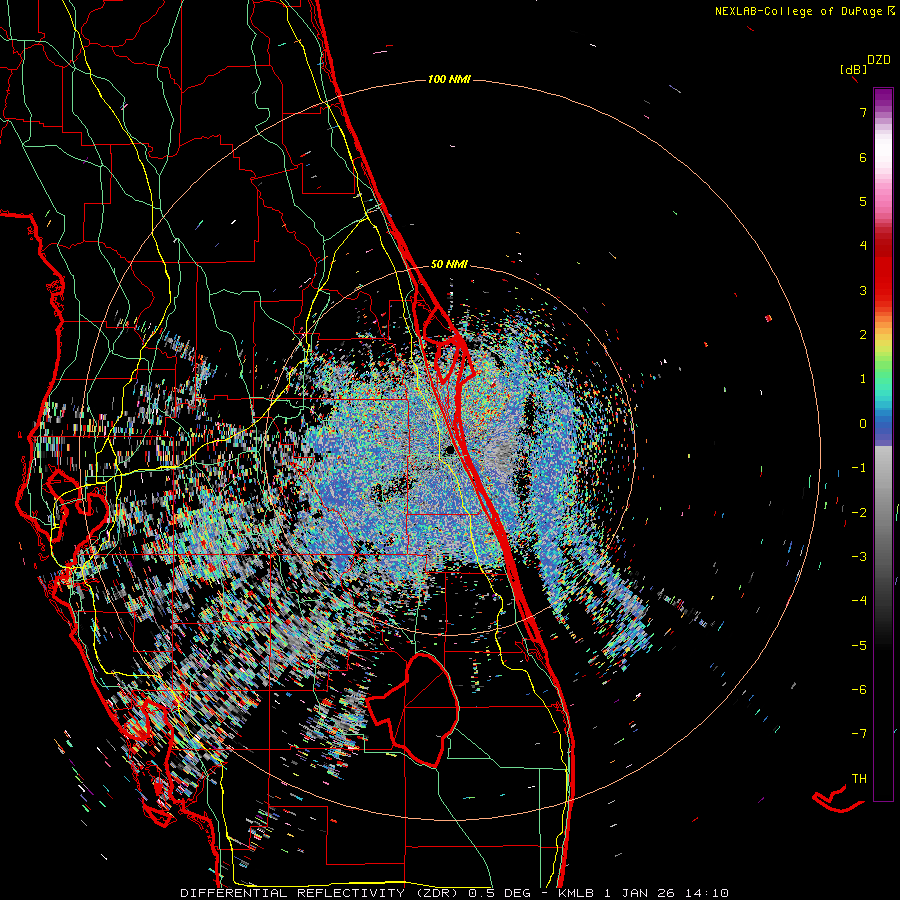Click the NEXLAB-College of DuPage label
Screen dimensions: 900x900
[798, 11]
